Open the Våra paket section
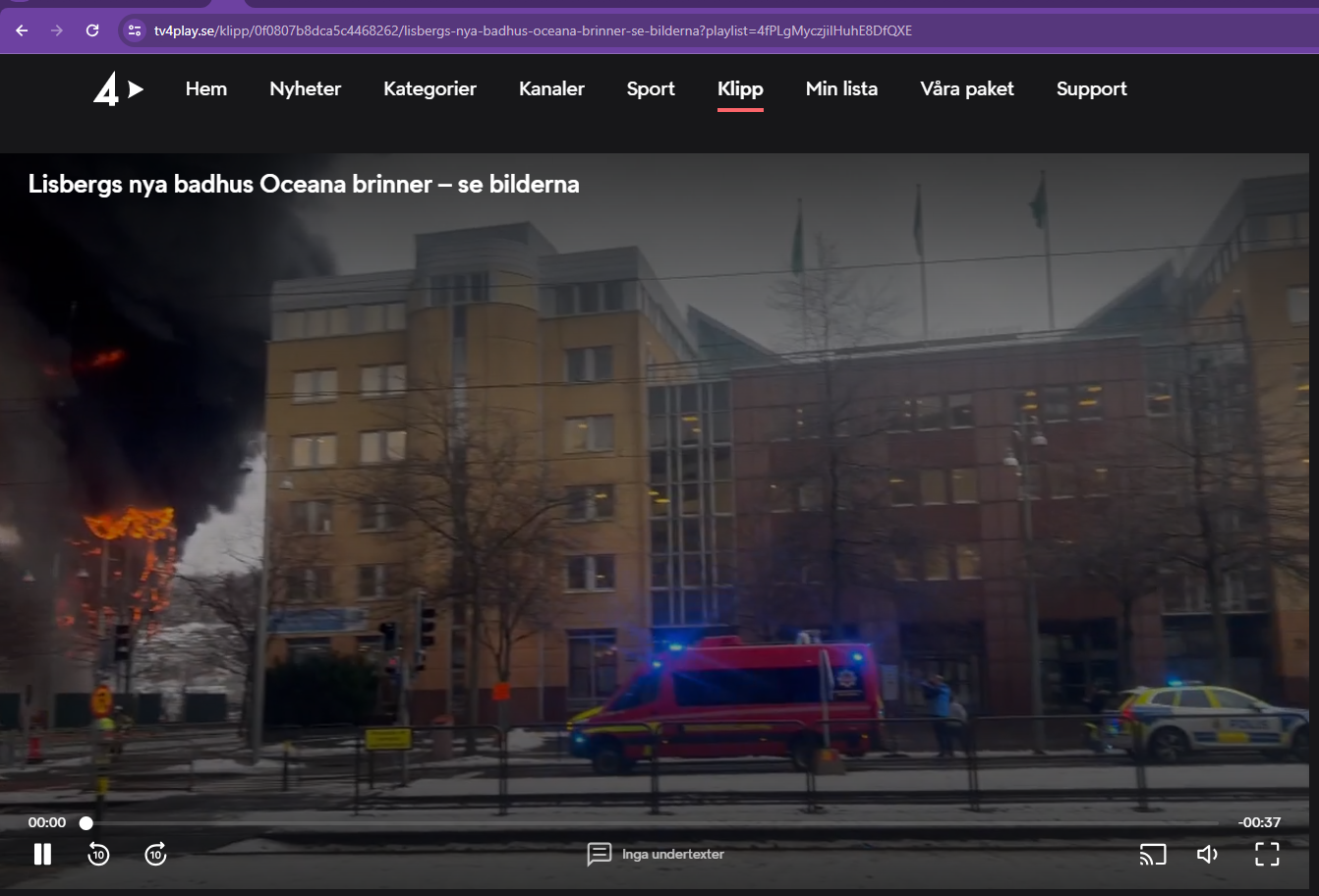This screenshot has height=896, width=1319. (x=966, y=88)
